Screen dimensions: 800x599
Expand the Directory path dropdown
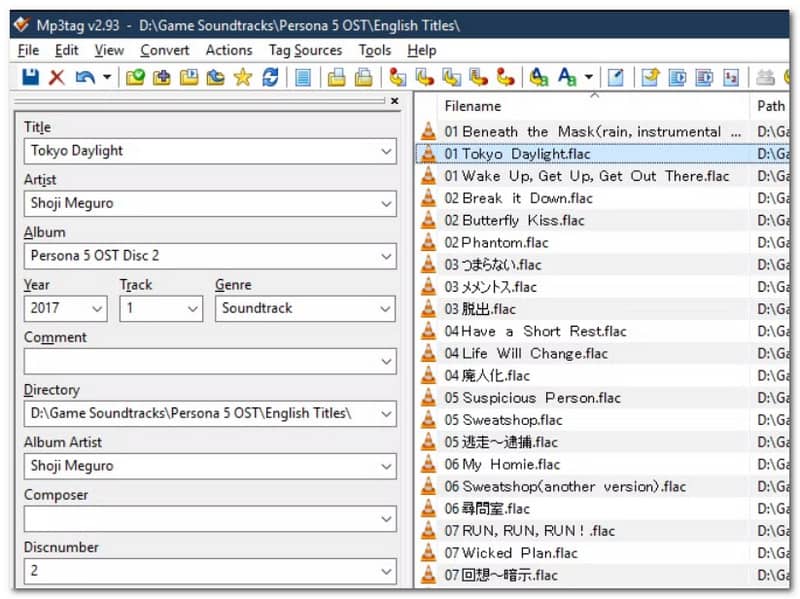386,414
